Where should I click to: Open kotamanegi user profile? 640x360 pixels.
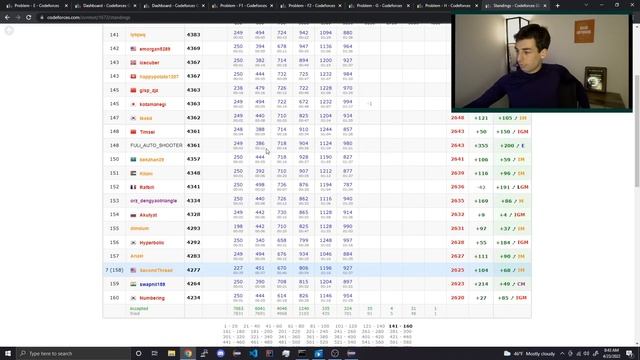coord(153,104)
